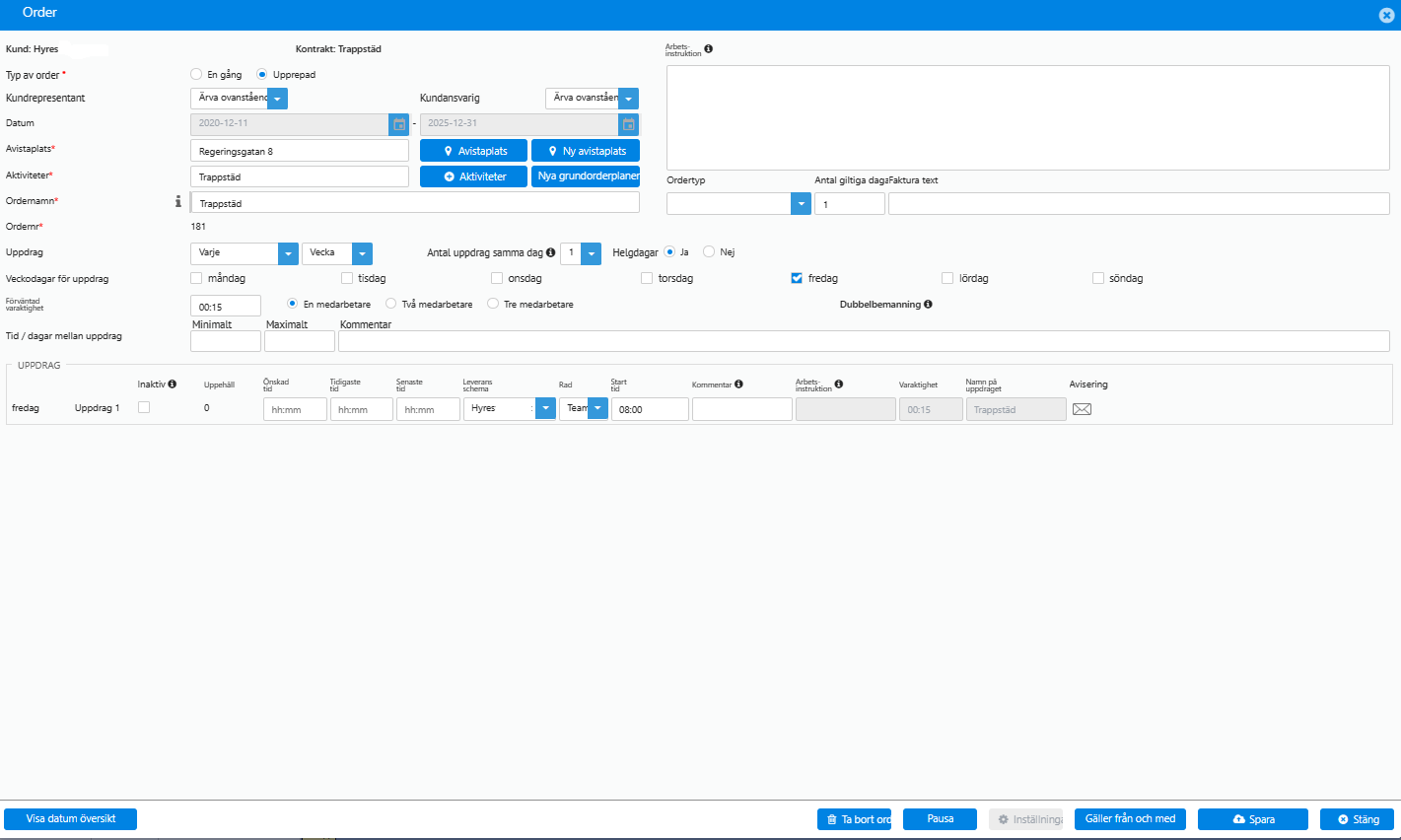Click Kommentar column info icon
This screenshot has height=840, width=1401.
(x=738, y=385)
